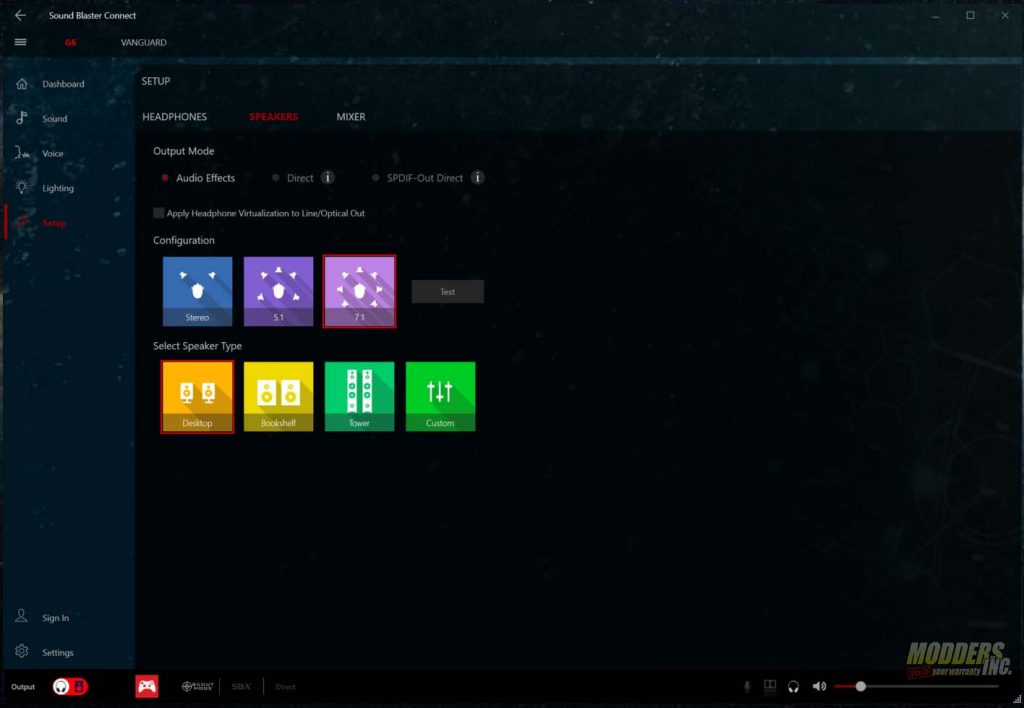Select Custom speaker type
The height and width of the screenshot is (708, 1024).
(440, 396)
